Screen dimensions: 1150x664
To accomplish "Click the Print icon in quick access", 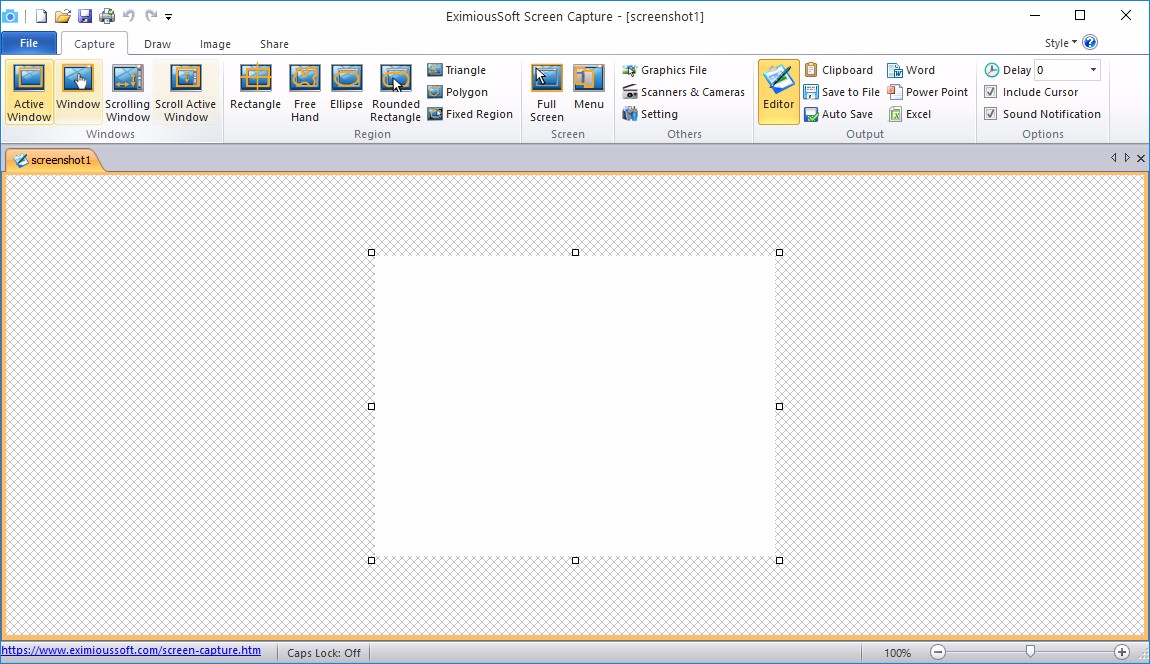I will [x=107, y=15].
